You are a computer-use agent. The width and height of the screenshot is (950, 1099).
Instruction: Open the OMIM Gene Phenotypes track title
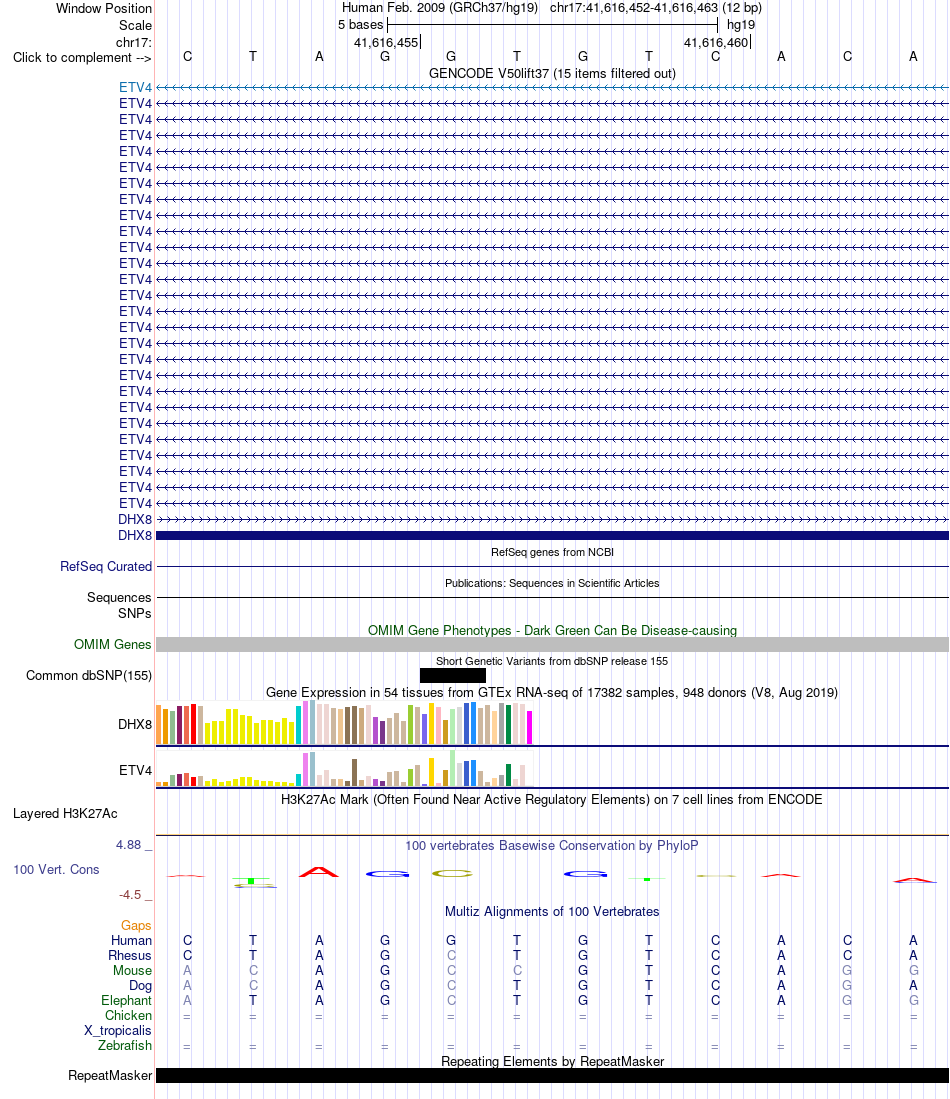[x=552, y=630]
